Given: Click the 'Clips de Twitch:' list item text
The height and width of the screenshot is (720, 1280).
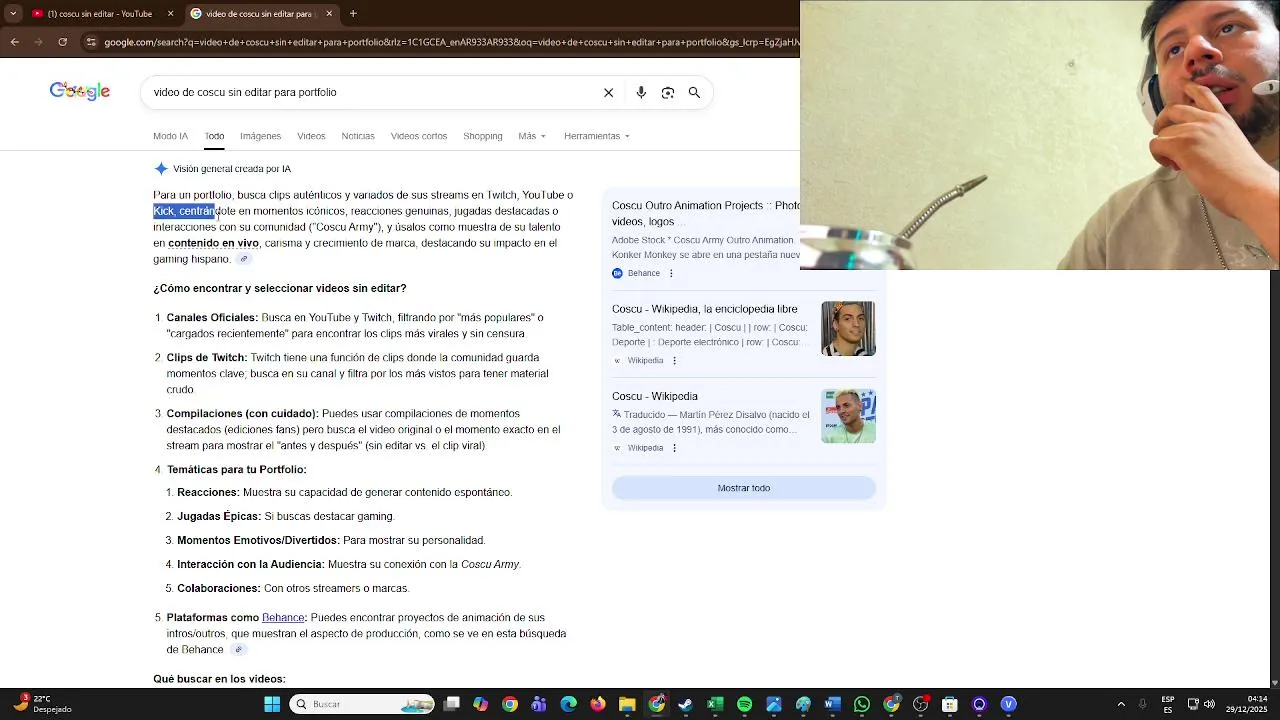Looking at the screenshot, I should tap(207, 358).
